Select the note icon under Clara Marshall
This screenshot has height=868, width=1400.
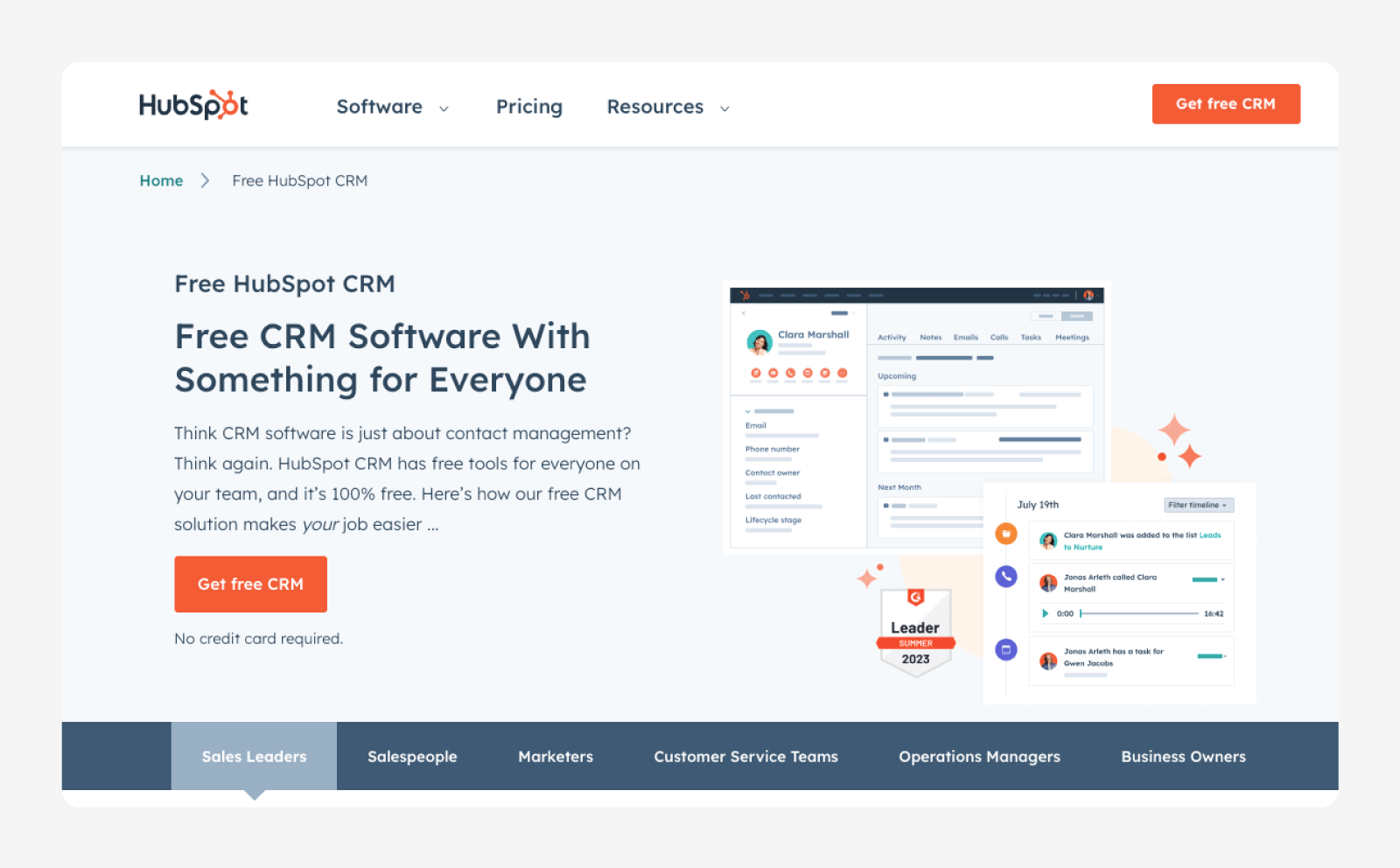756,373
